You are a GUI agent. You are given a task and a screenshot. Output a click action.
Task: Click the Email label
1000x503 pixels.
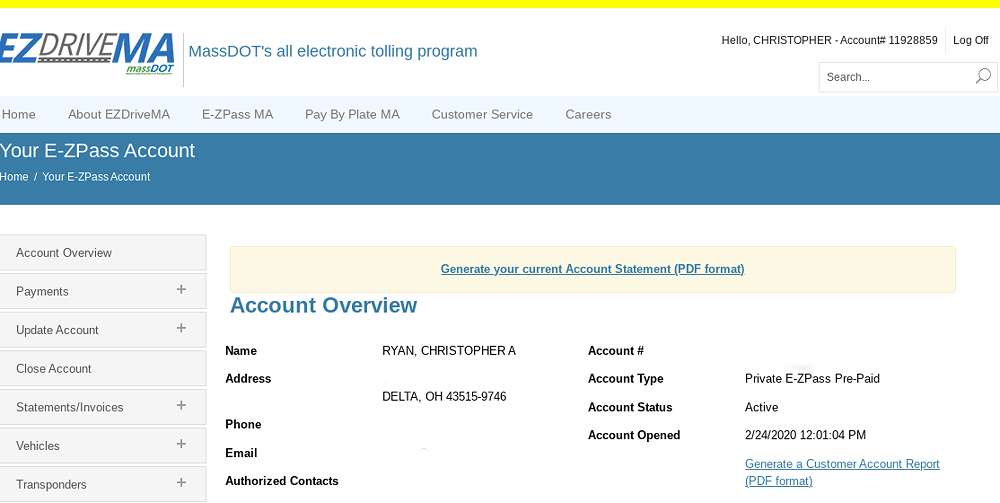(x=241, y=453)
